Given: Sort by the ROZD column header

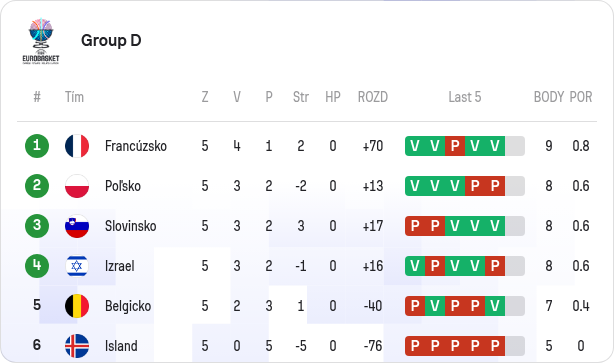Looking at the screenshot, I should pyautogui.click(x=373, y=97).
